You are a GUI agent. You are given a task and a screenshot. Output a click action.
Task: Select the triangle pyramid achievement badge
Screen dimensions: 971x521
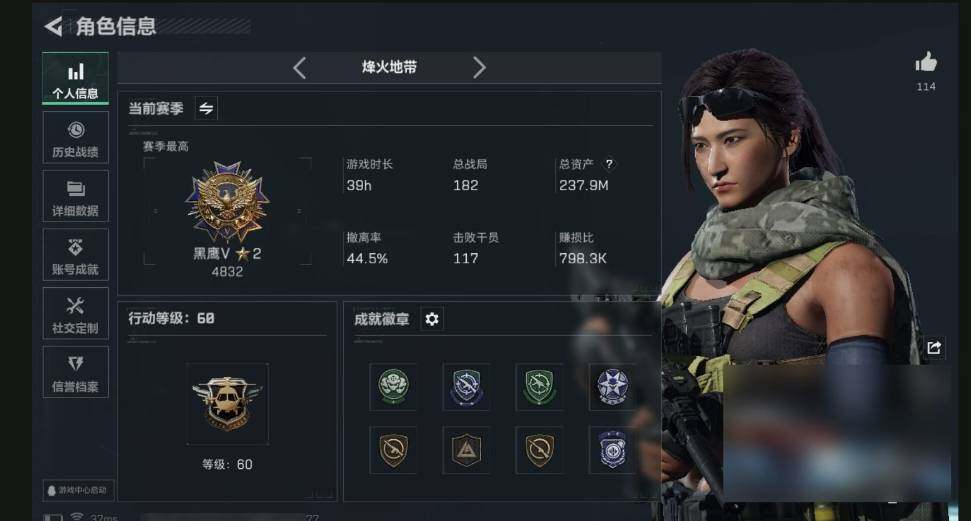tap(466, 450)
